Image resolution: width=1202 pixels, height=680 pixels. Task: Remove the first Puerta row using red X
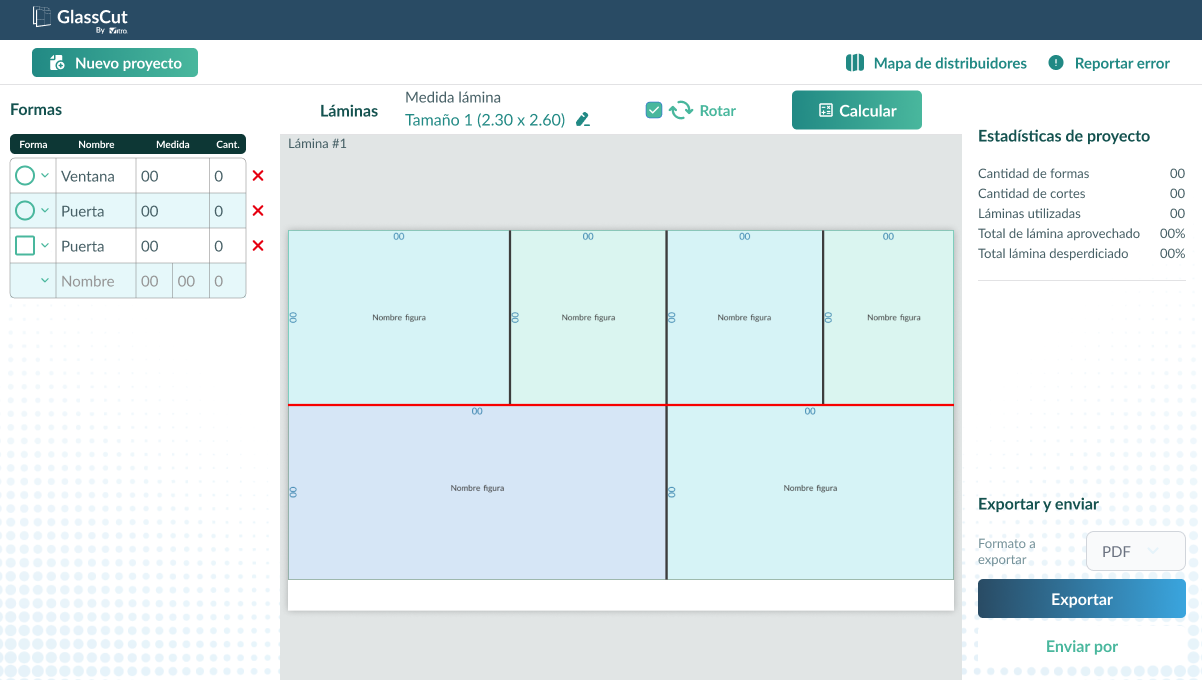pyautogui.click(x=258, y=211)
